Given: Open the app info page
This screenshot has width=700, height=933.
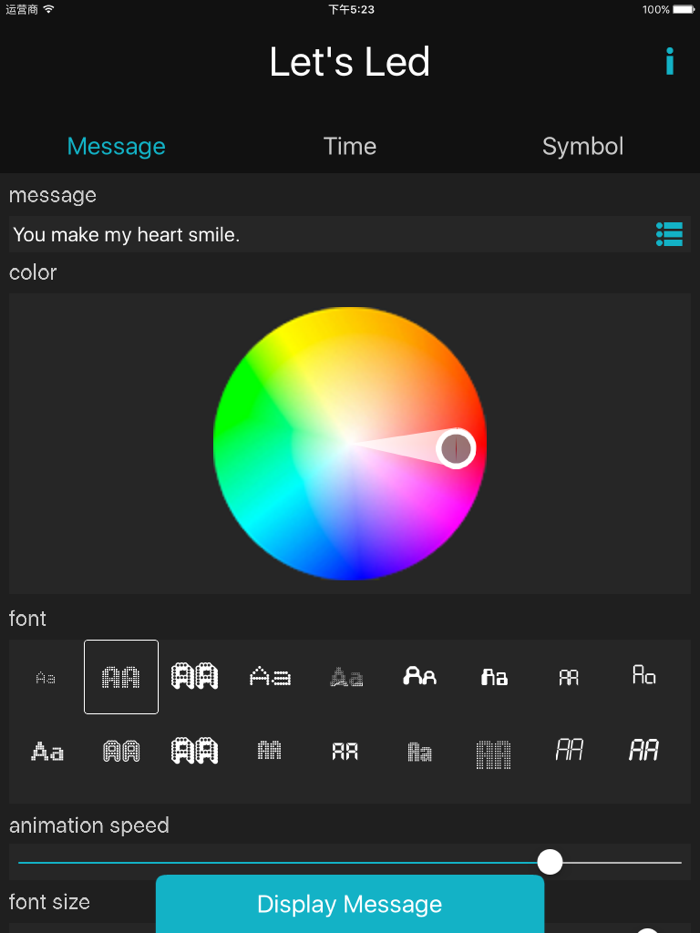Looking at the screenshot, I should pos(670,62).
